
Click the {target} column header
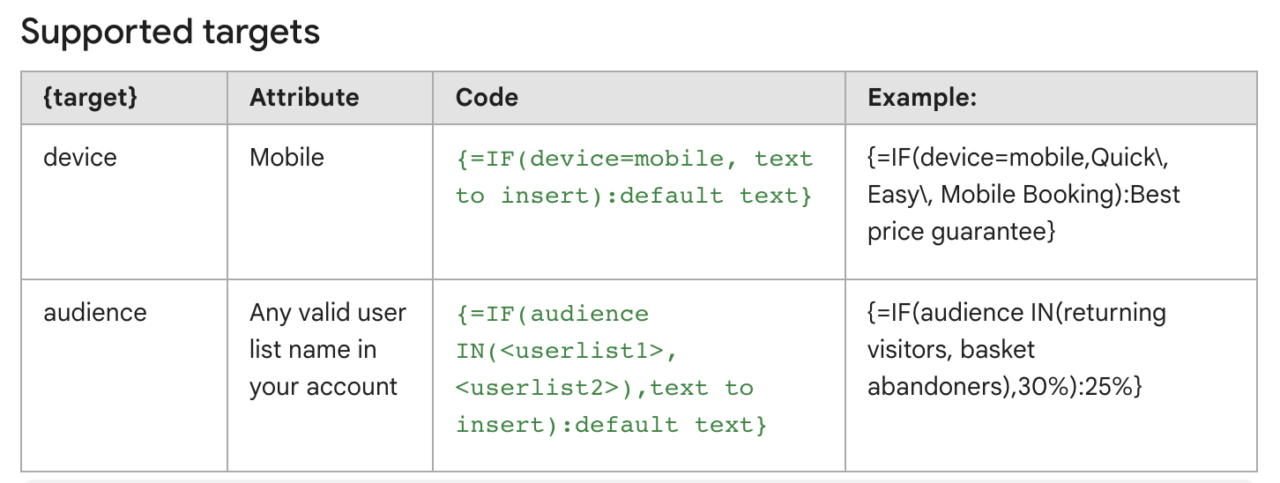tap(90, 97)
